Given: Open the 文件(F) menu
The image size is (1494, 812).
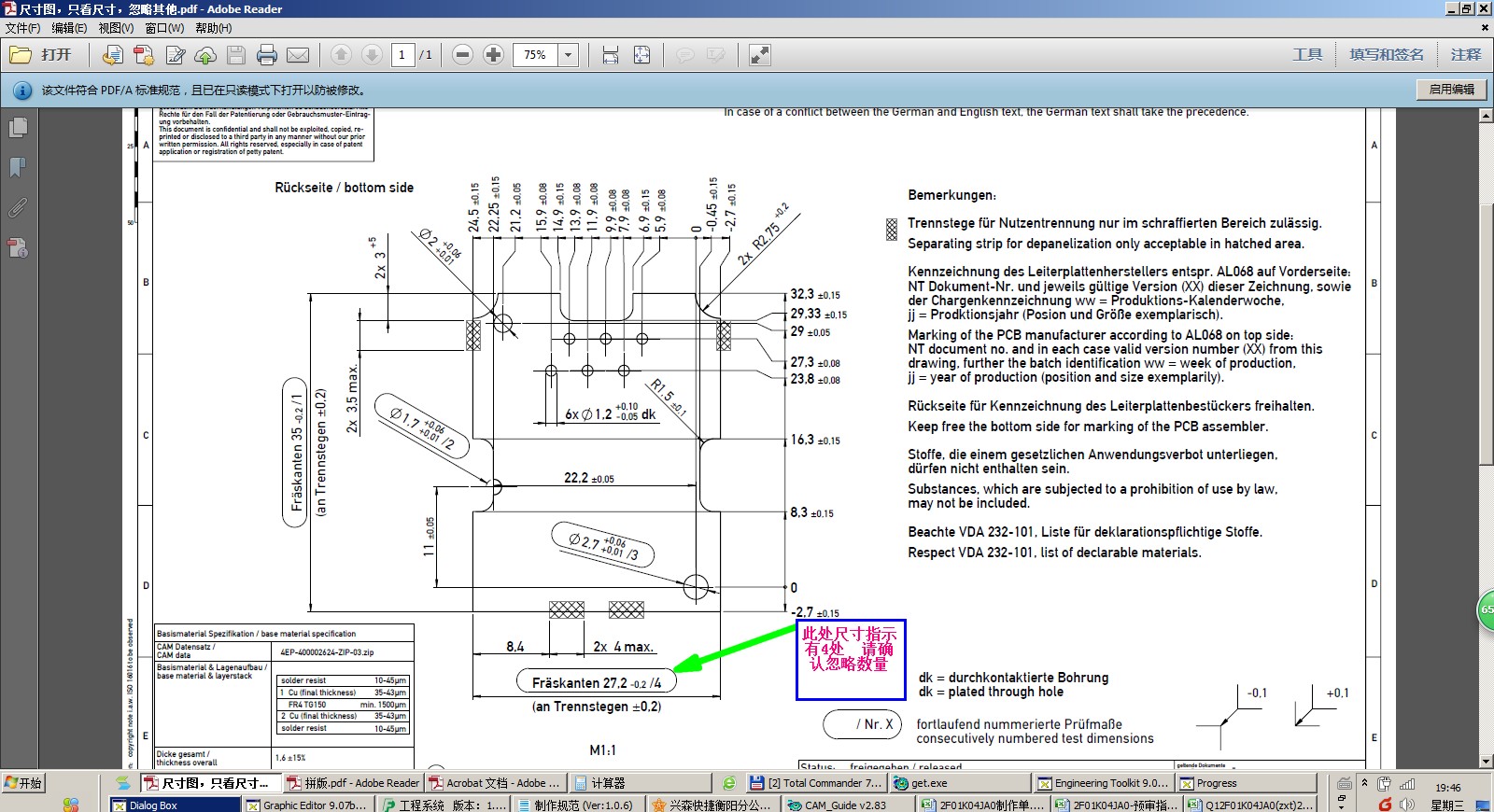Looking at the screenshot, I should [22, 28].
